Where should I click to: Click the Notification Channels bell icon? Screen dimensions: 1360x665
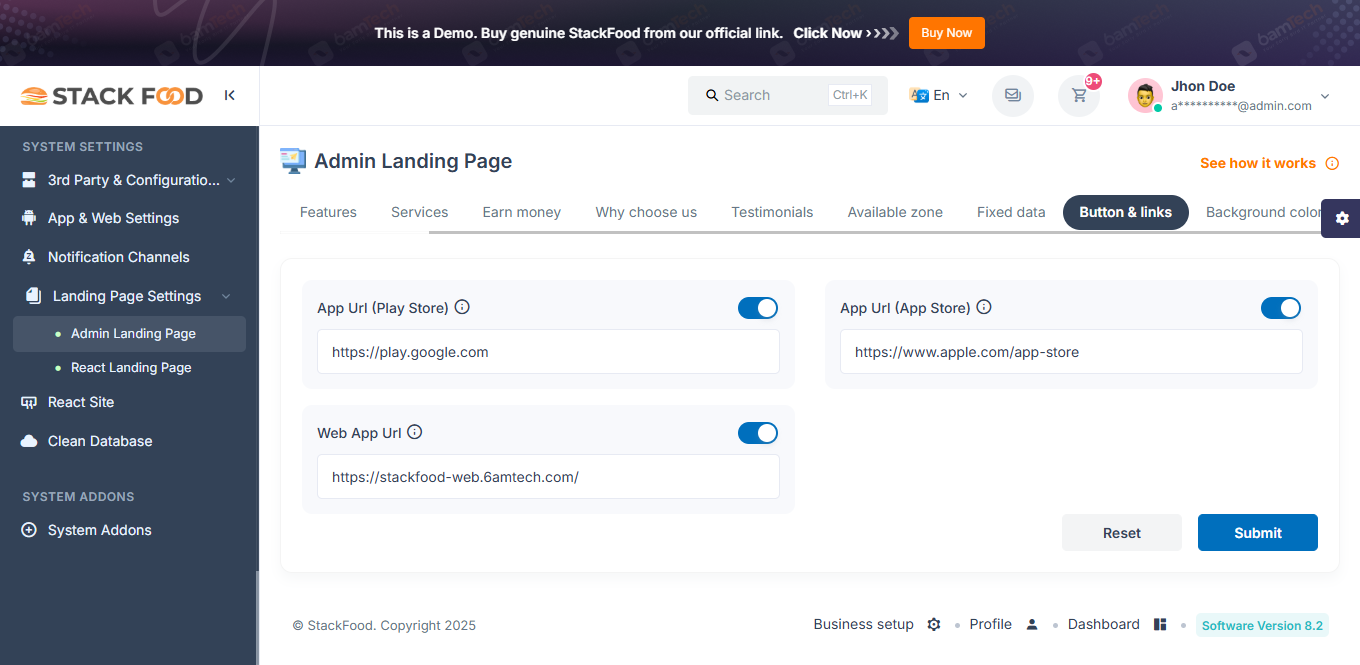click(x=29, y=257)
